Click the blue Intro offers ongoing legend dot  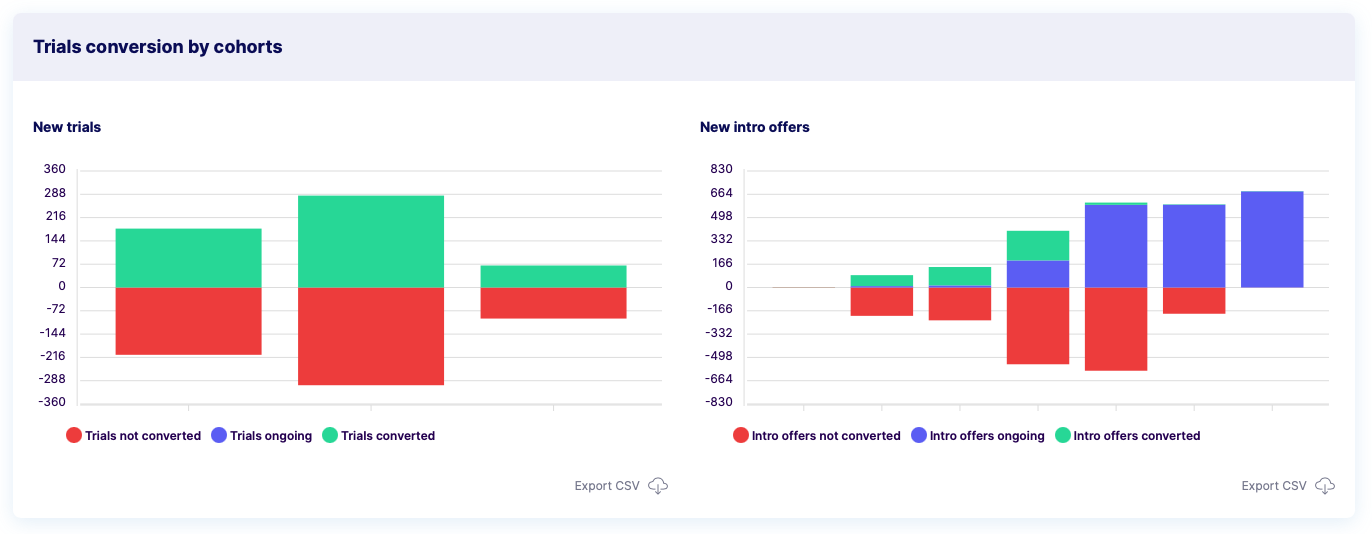918,436
